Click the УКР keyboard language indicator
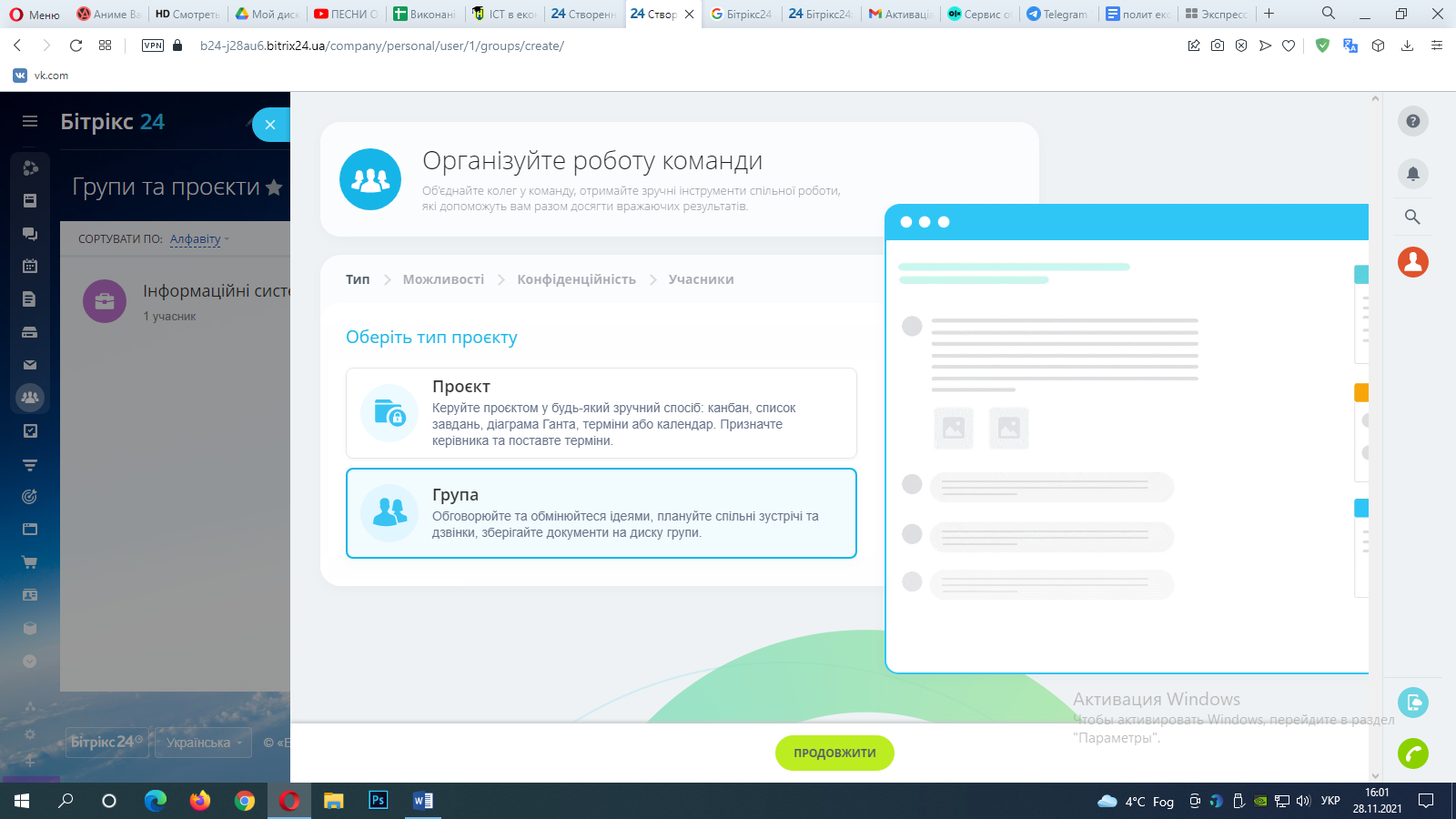 (x=1330, y=801)
